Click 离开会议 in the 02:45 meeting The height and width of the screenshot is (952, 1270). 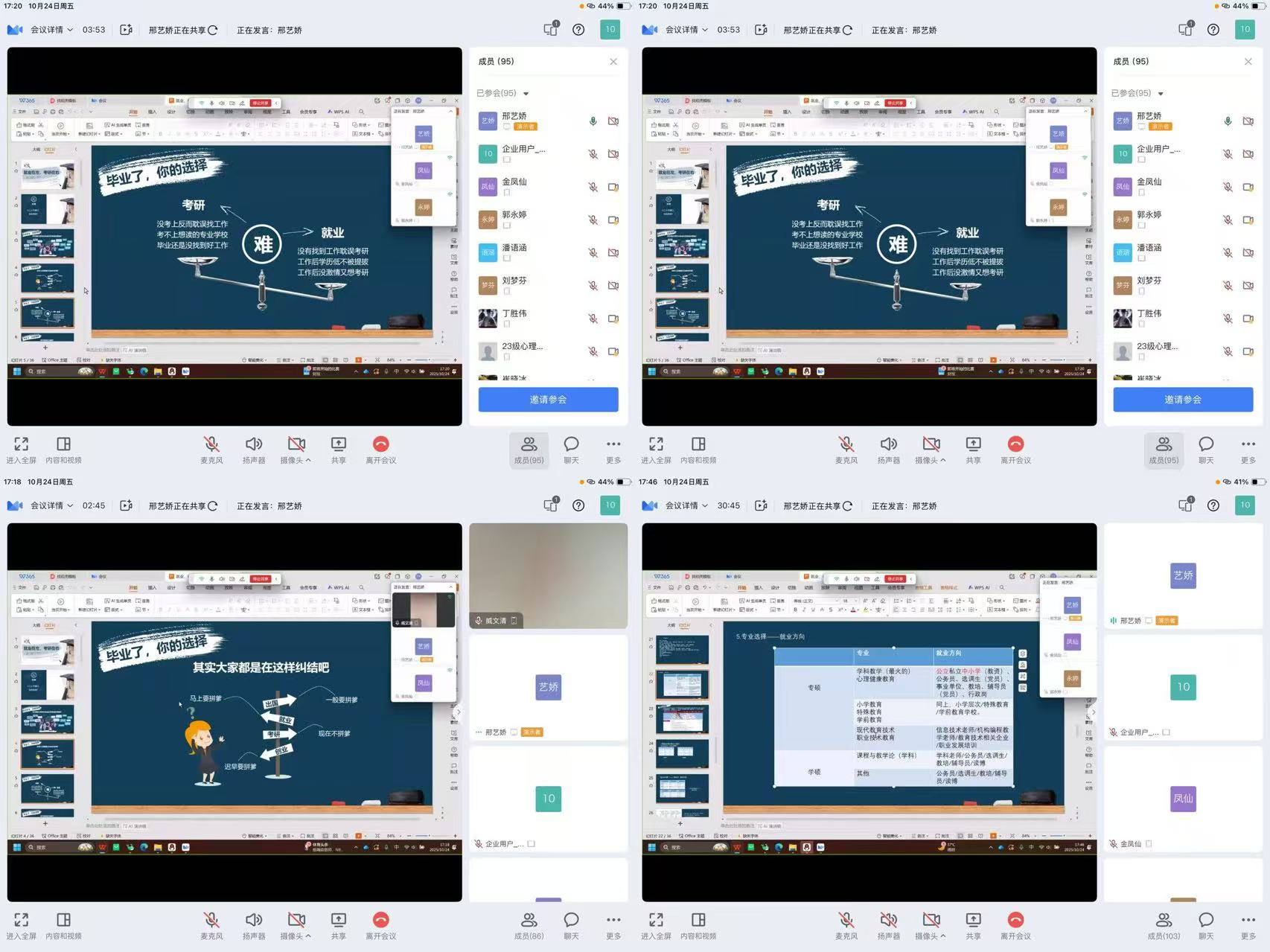[x=381, y=925]
